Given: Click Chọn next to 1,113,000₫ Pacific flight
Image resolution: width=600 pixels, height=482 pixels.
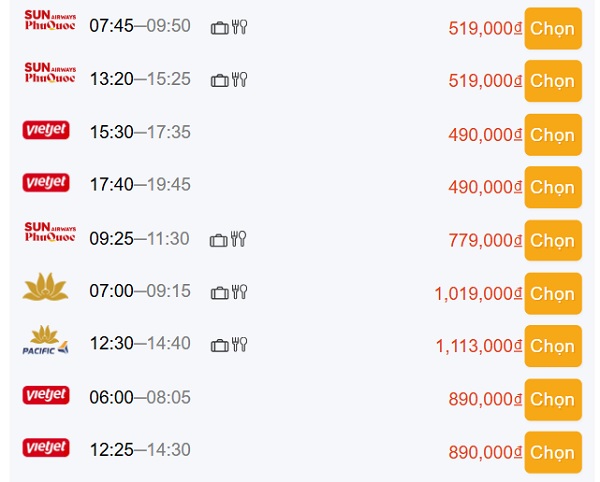Looking at the screenshot, I should point(553,346).
